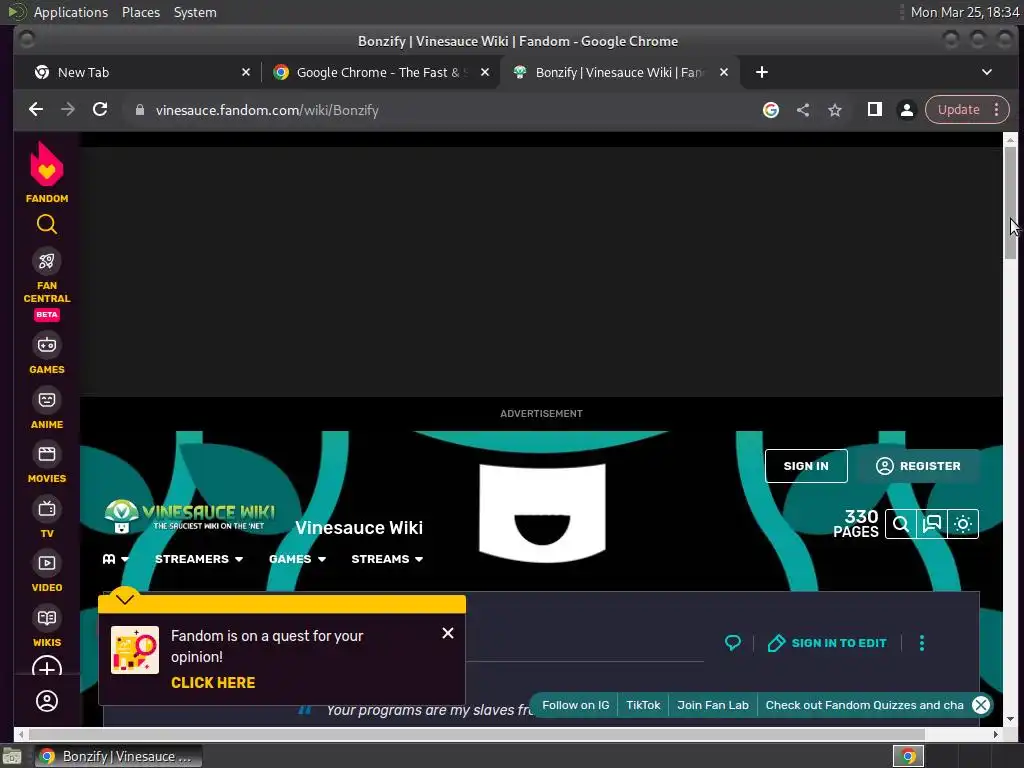The width and height of the screenshot is (1024, 768).
Task: Click Chrome icon in bottom-right tray
Action: [908, 756]
